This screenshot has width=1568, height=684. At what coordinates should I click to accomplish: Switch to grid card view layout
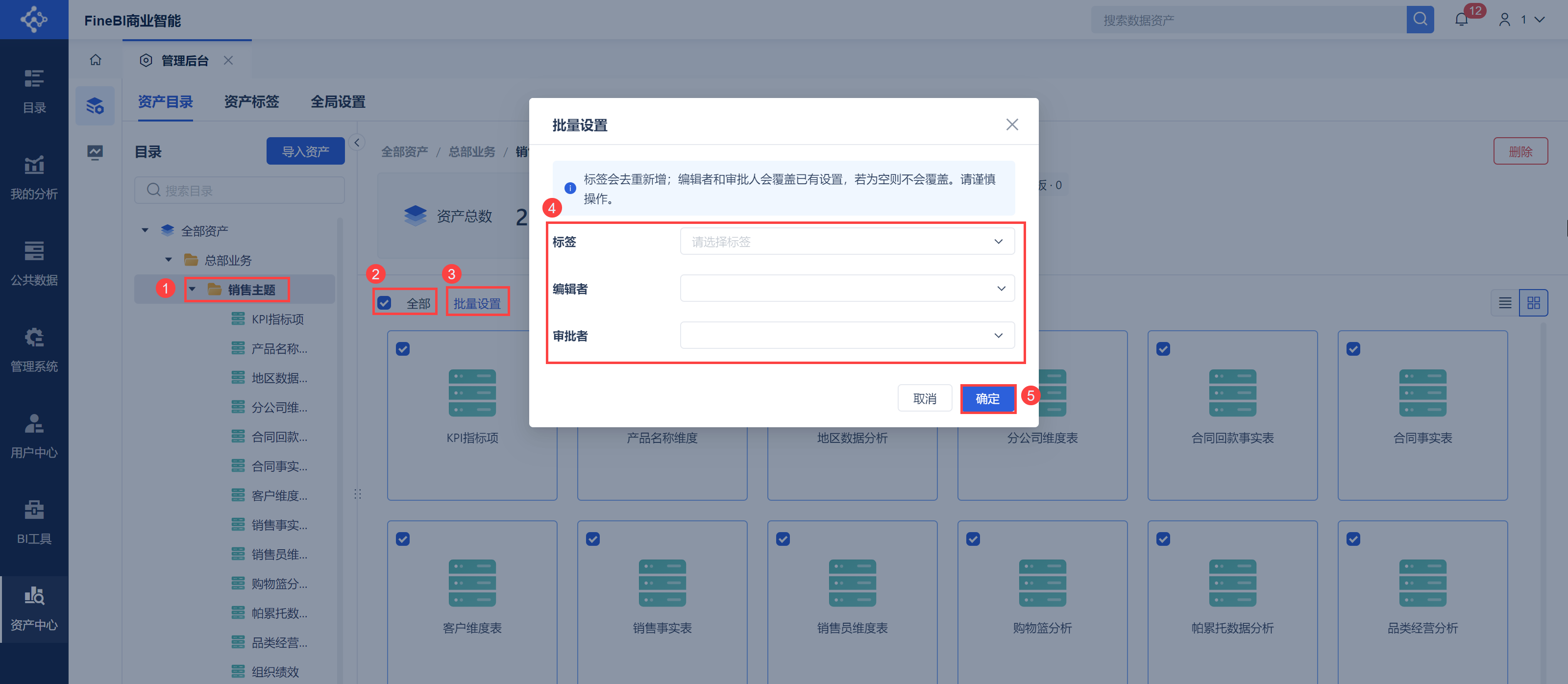pos(1533,303)
